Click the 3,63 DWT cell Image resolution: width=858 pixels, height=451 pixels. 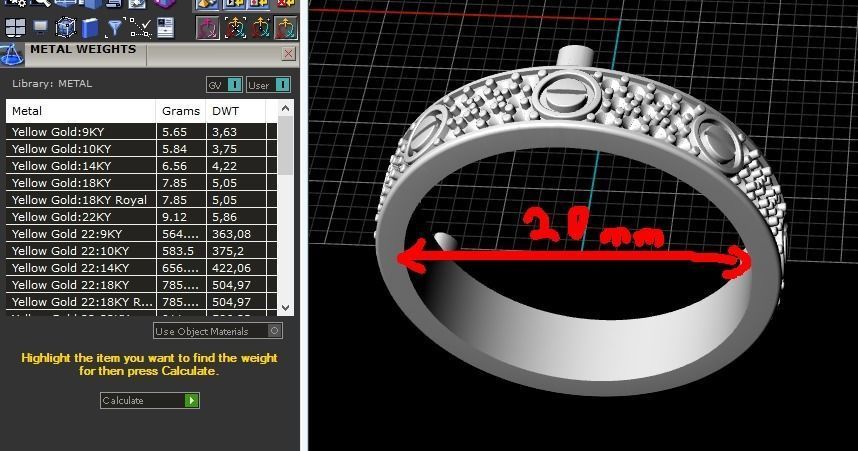pos(236,132)
